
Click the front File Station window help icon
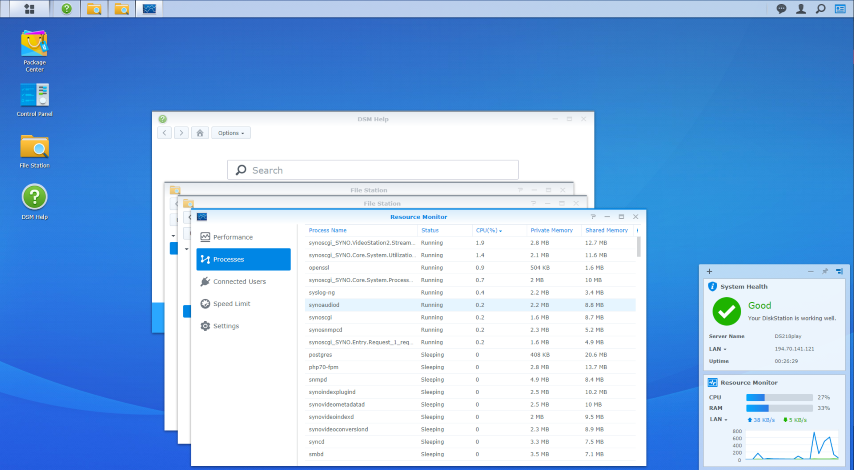coord(534,203)
